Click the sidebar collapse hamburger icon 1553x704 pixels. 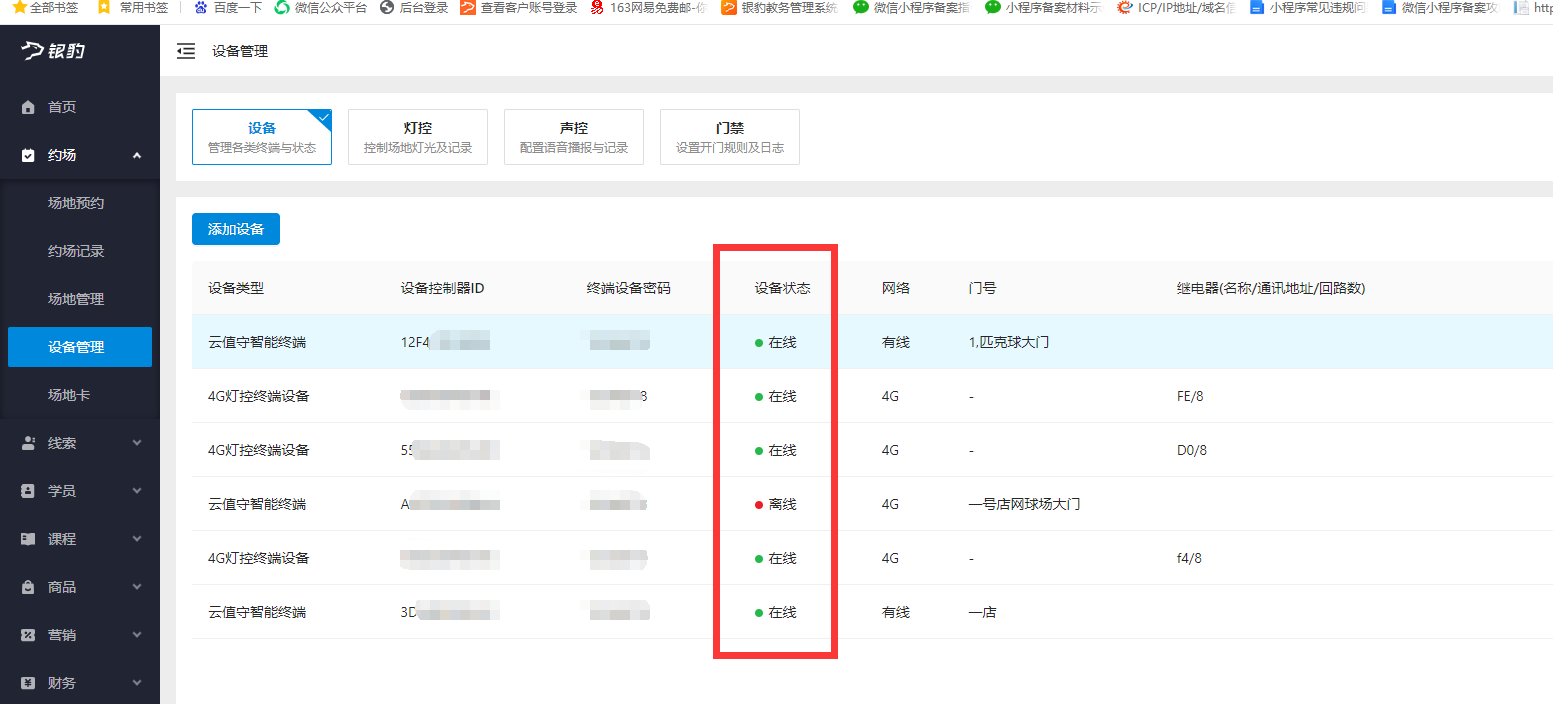(186, 50)
